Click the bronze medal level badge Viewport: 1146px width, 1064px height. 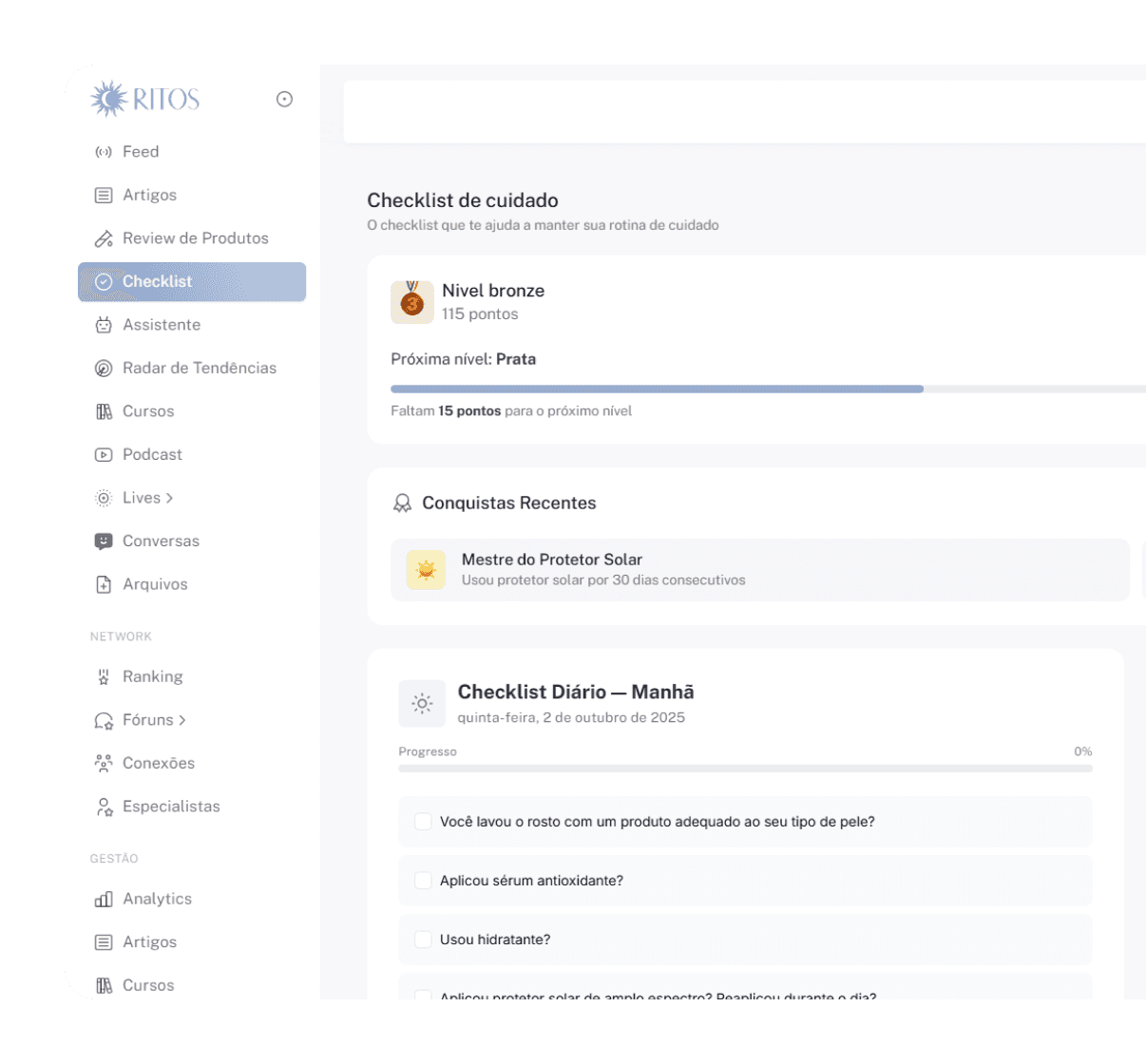tap(411, 302)
